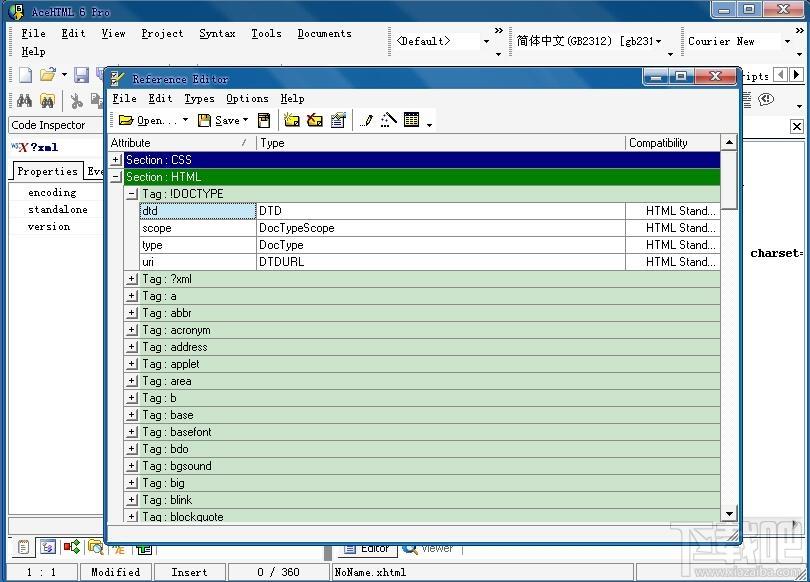The height and width of the screenshot is (582, 810).
Task: Close the Code Inspector side panel with X
Action: click(x=797, y=126)
